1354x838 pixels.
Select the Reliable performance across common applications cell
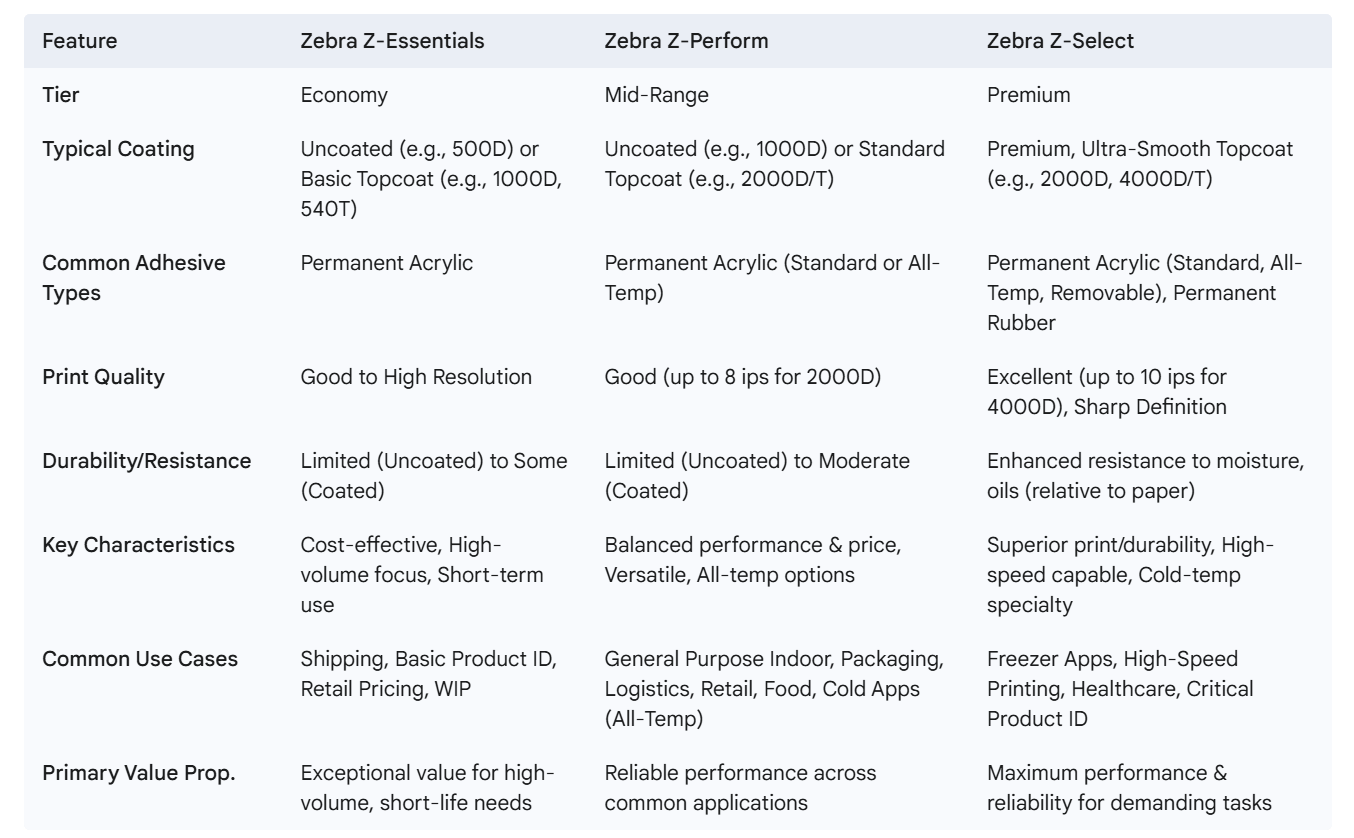coord(740,788)
